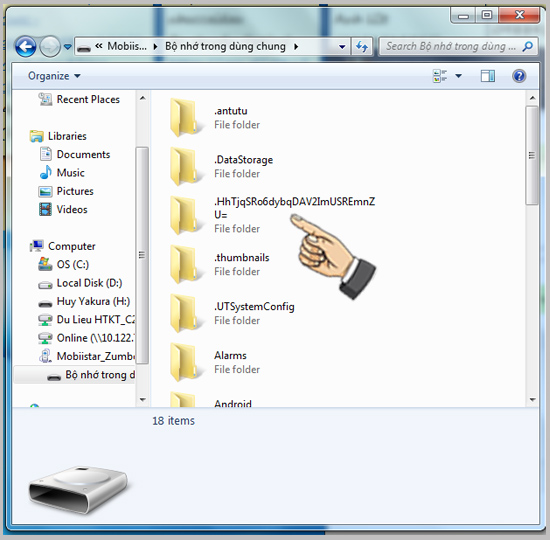Click the drive image in details pane
Screen dimensions: 550x540
[x=79, y=490]
